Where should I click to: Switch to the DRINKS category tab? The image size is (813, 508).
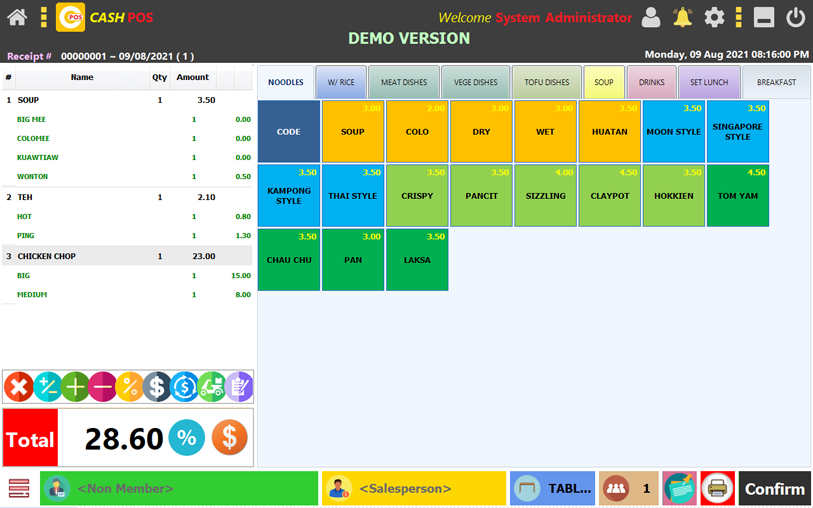pos(651,82)
